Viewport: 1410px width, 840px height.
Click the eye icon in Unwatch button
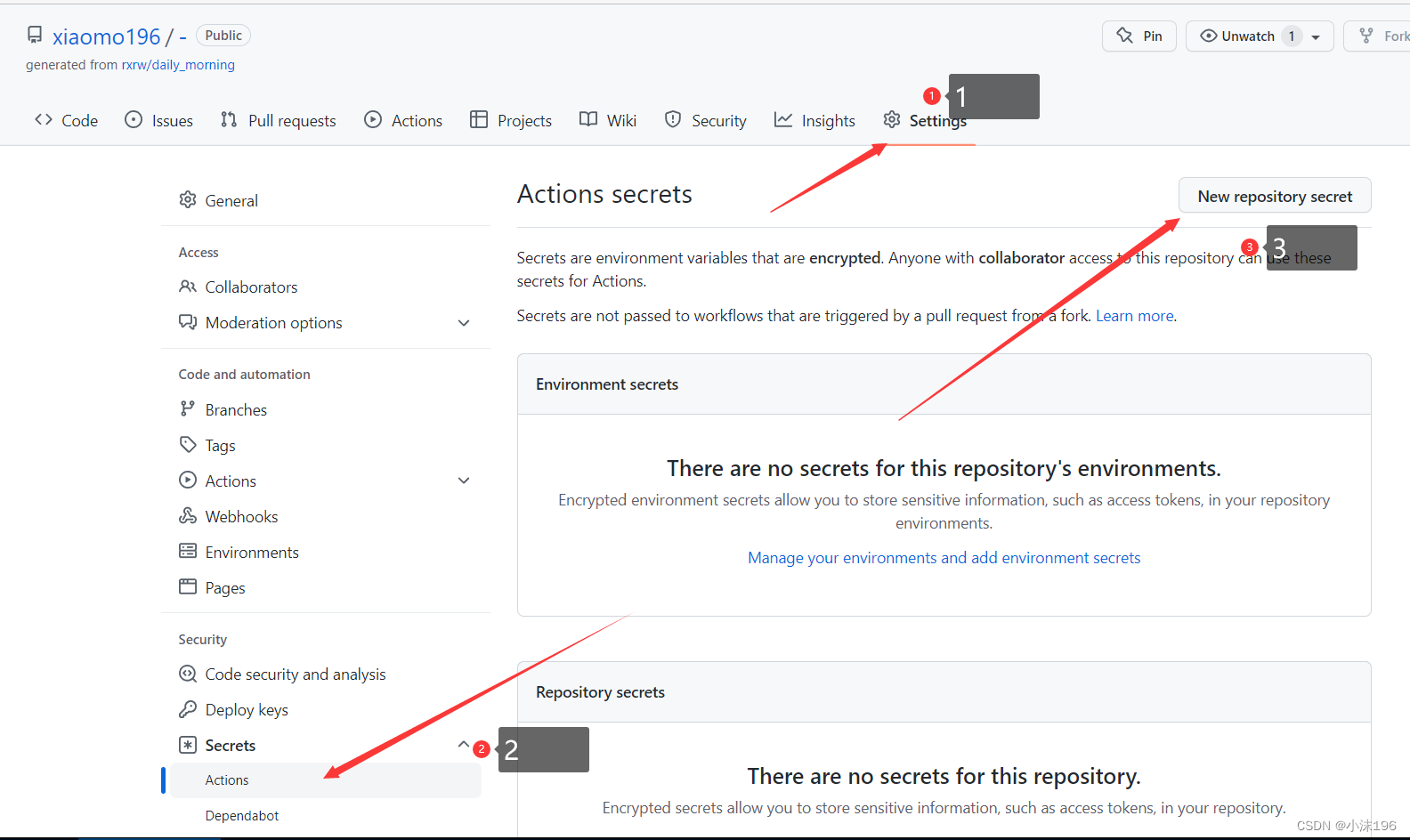[1209, 36]
